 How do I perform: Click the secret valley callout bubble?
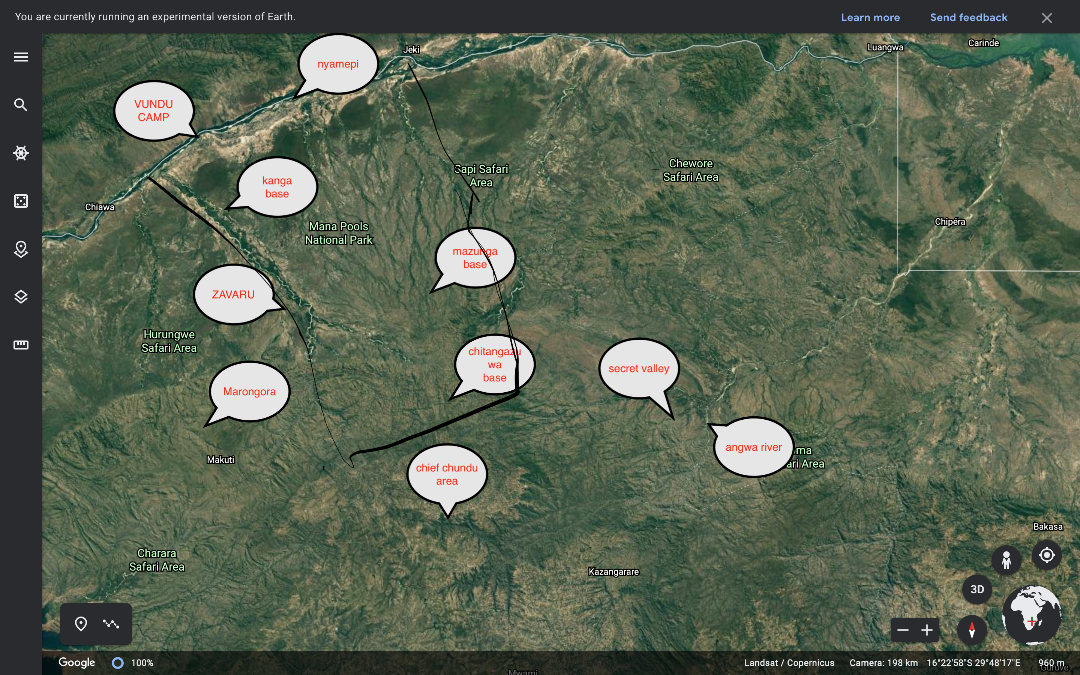639,368
